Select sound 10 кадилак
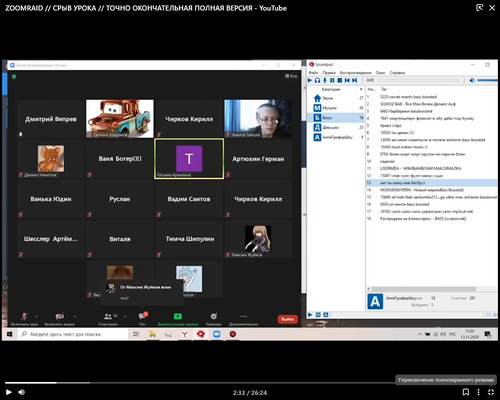The height and width of the screenshot is (400, 500). point(432,161)
